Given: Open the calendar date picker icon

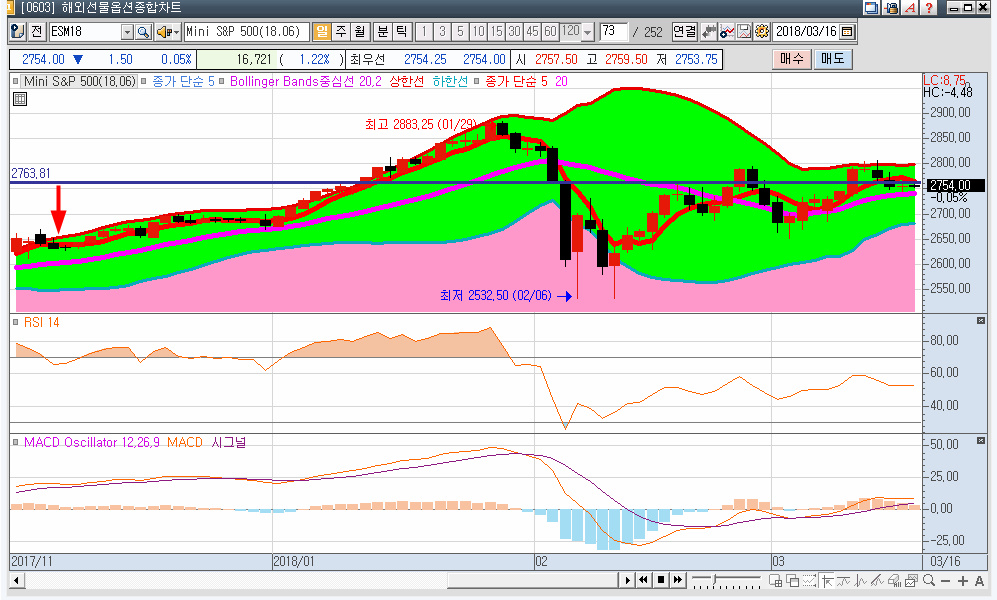Looking at the screenshot, I should [846, 31].
